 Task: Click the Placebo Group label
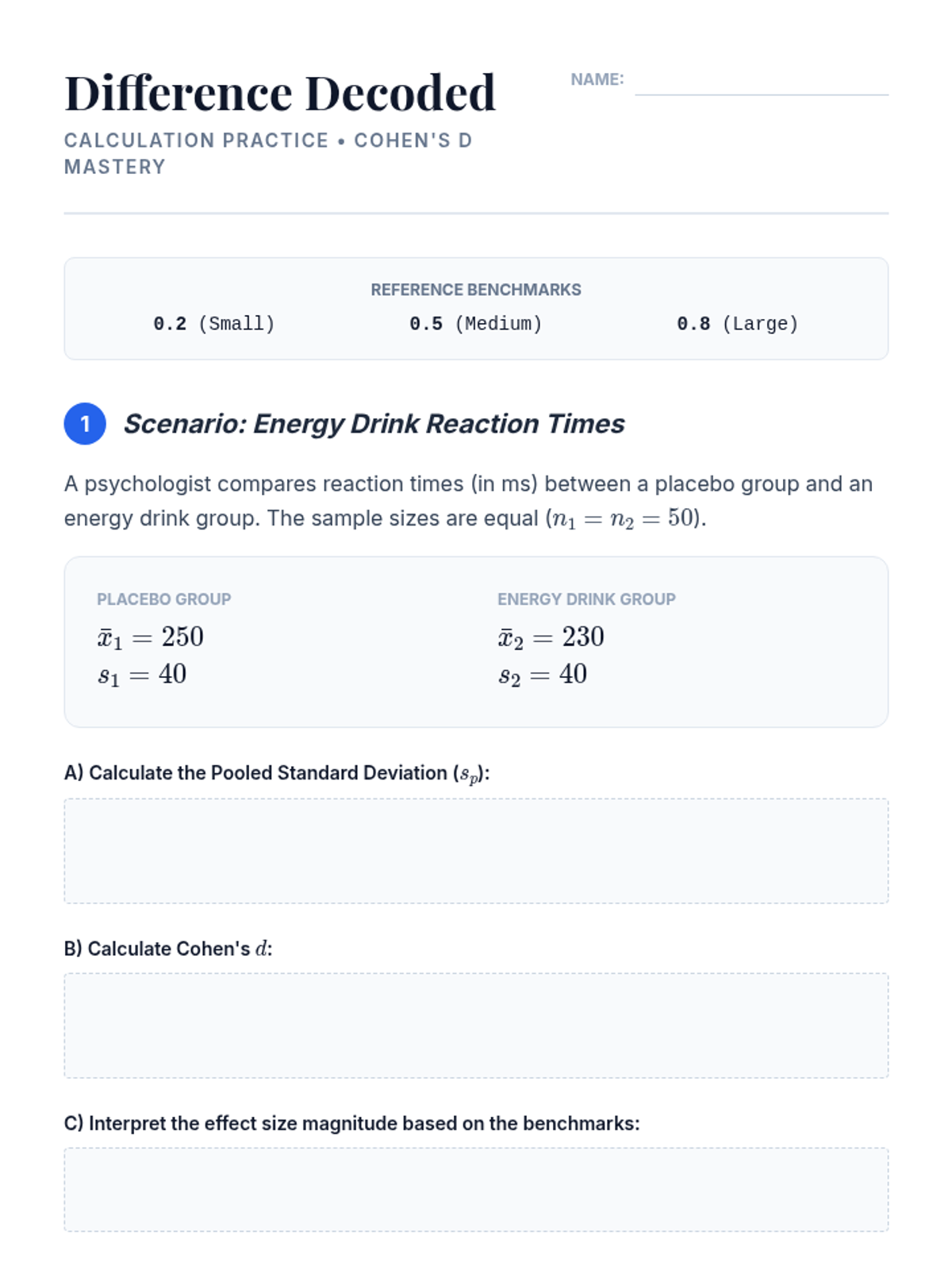tap(163, 599)
